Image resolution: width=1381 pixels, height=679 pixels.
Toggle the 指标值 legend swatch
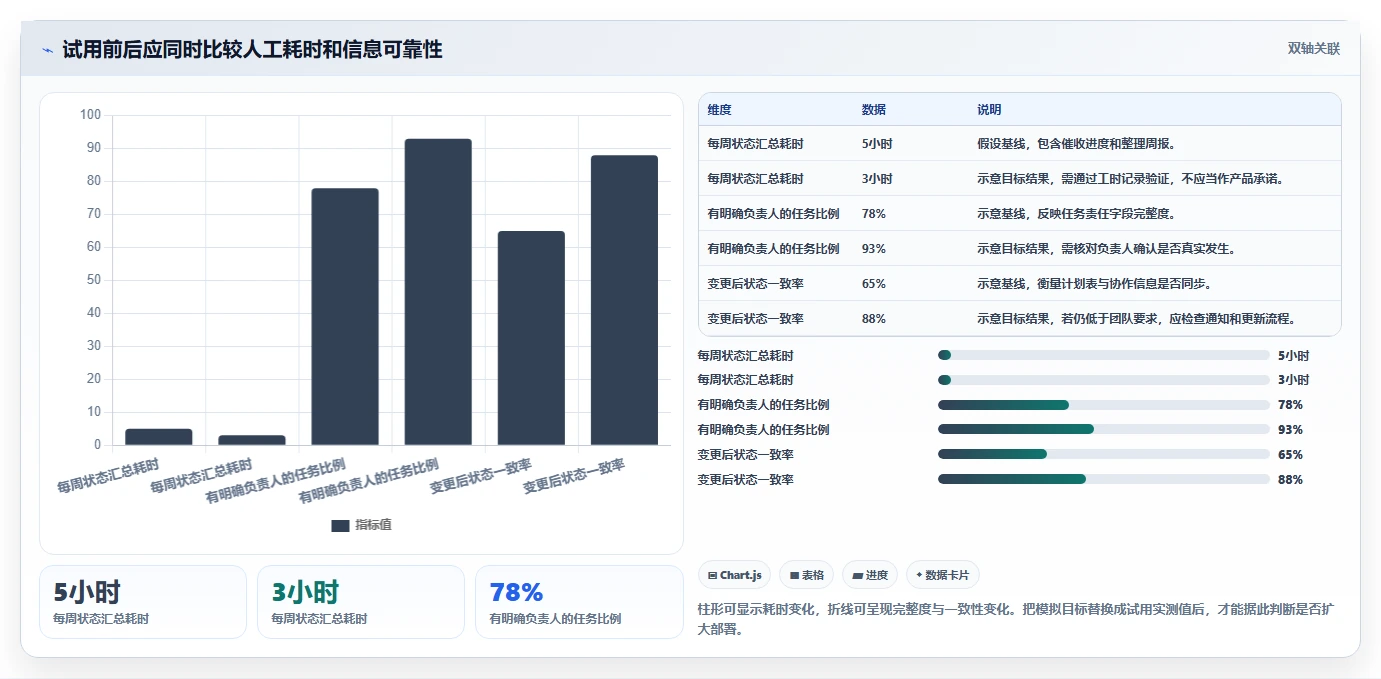point(340,525)
